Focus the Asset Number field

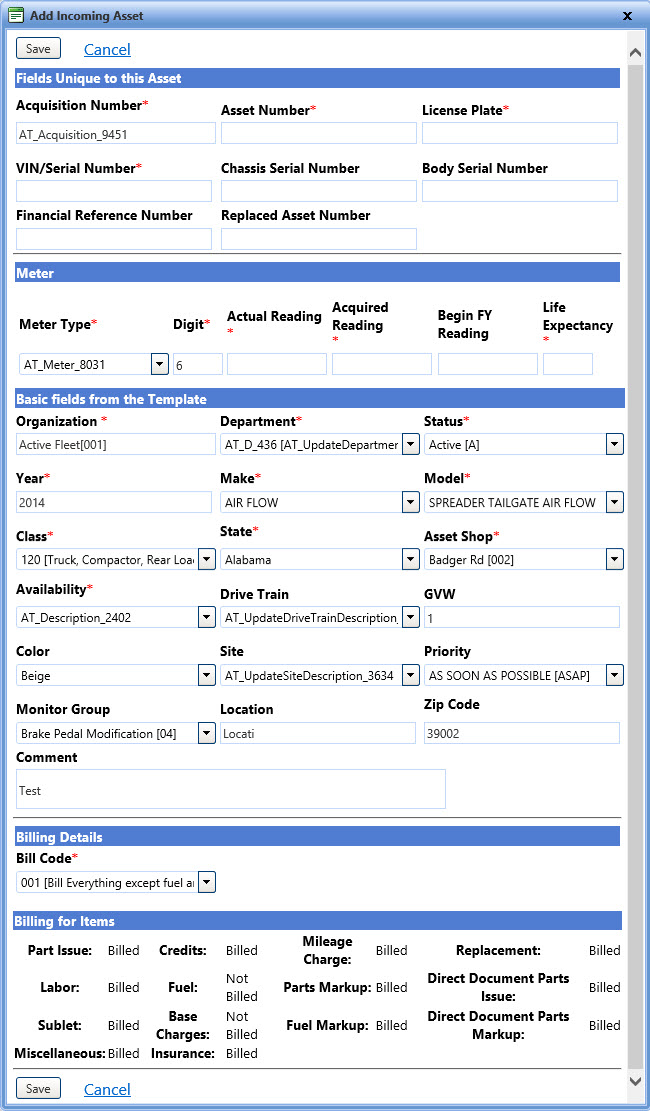[x=319, y=133]
